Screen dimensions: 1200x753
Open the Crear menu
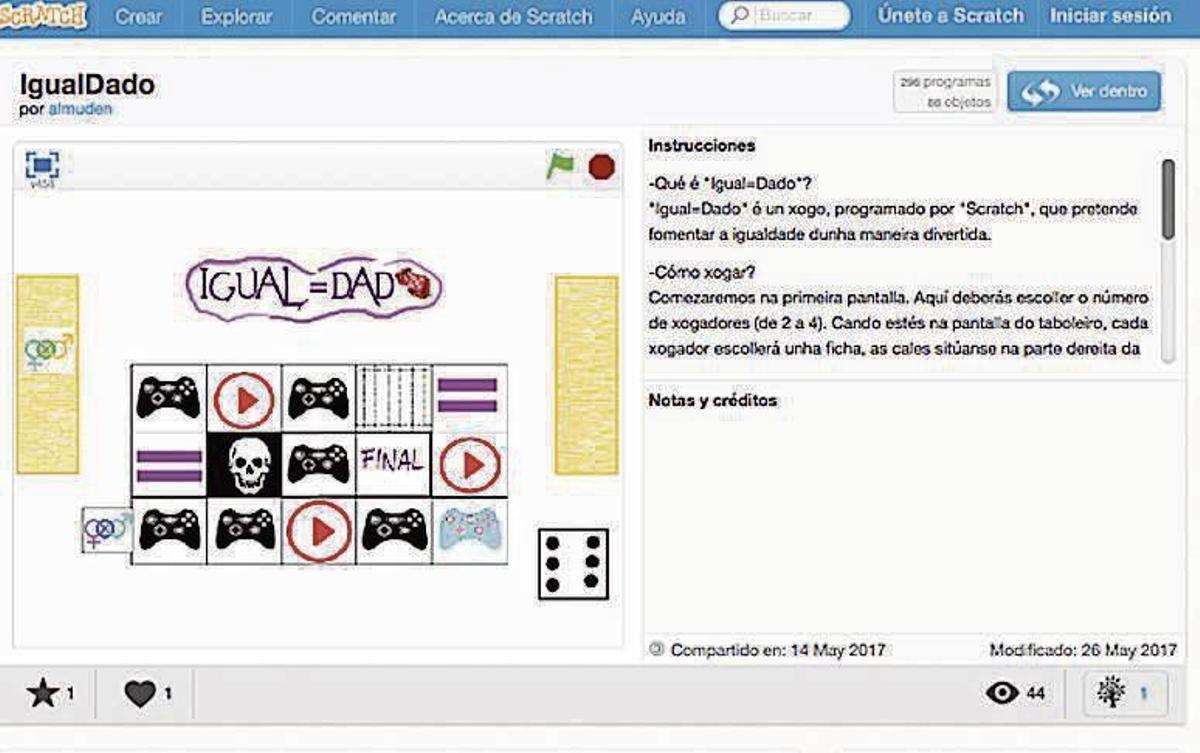140,17
